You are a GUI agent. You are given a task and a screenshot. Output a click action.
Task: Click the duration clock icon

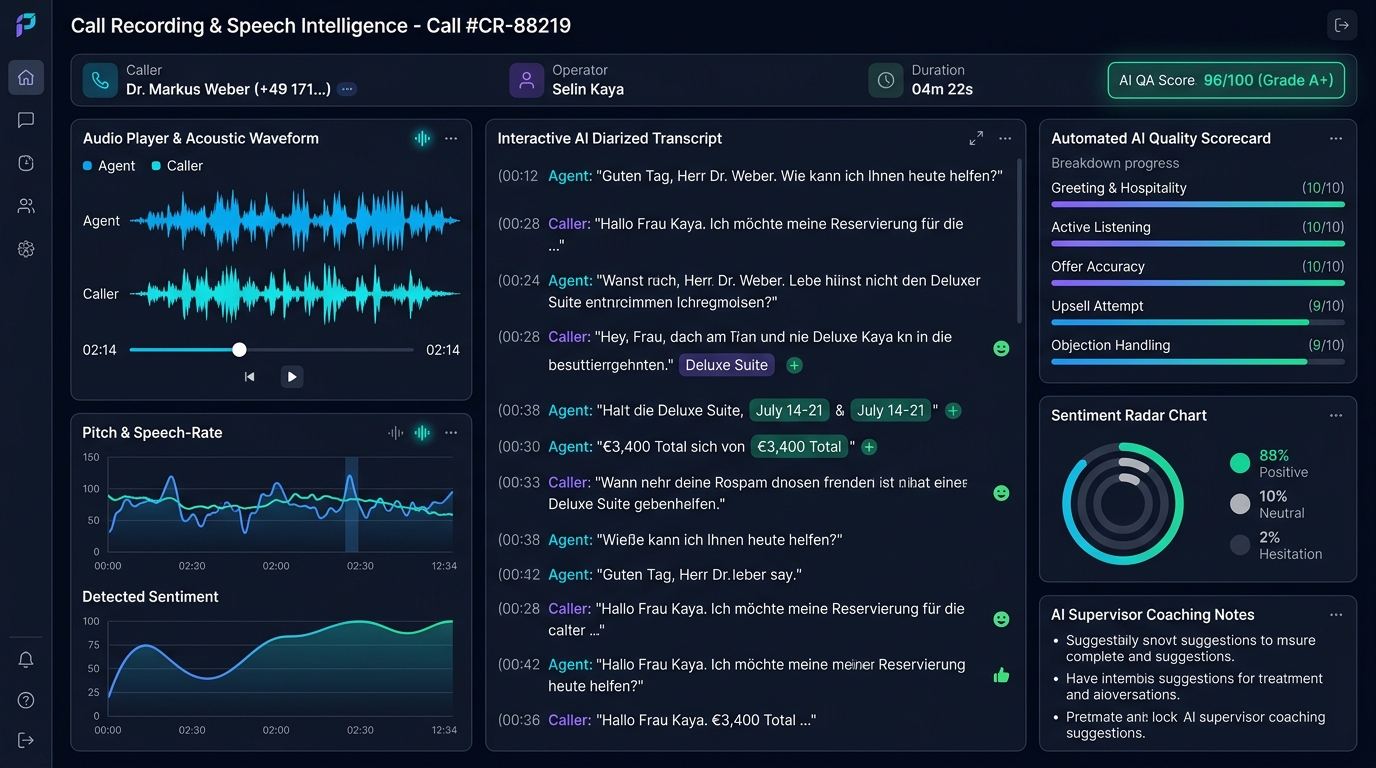pyautogui.click(x=886, y=80)
